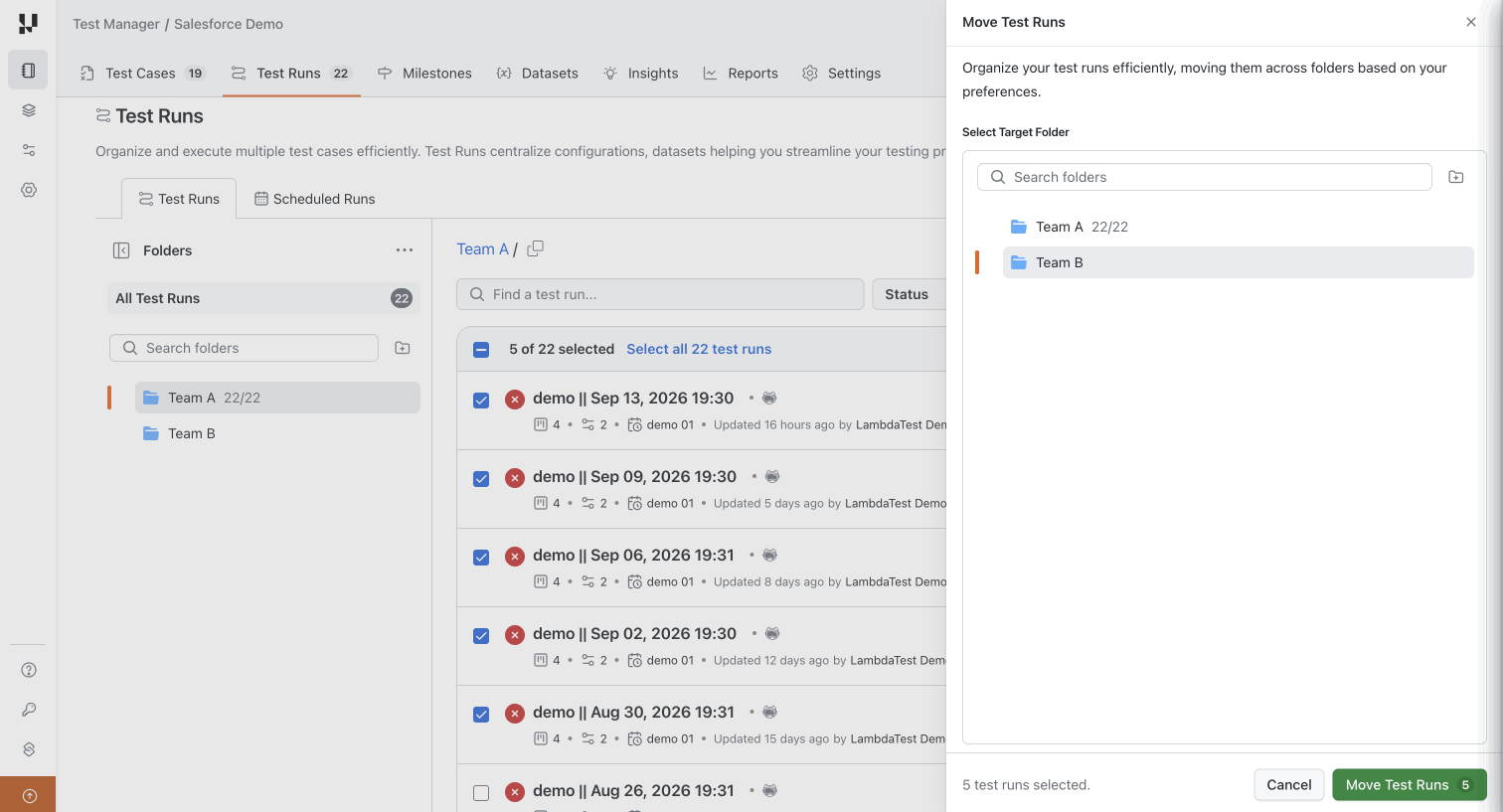Select Team B folder in left panel
Viewport: 1503px width, 812px height.
point(277,433)
